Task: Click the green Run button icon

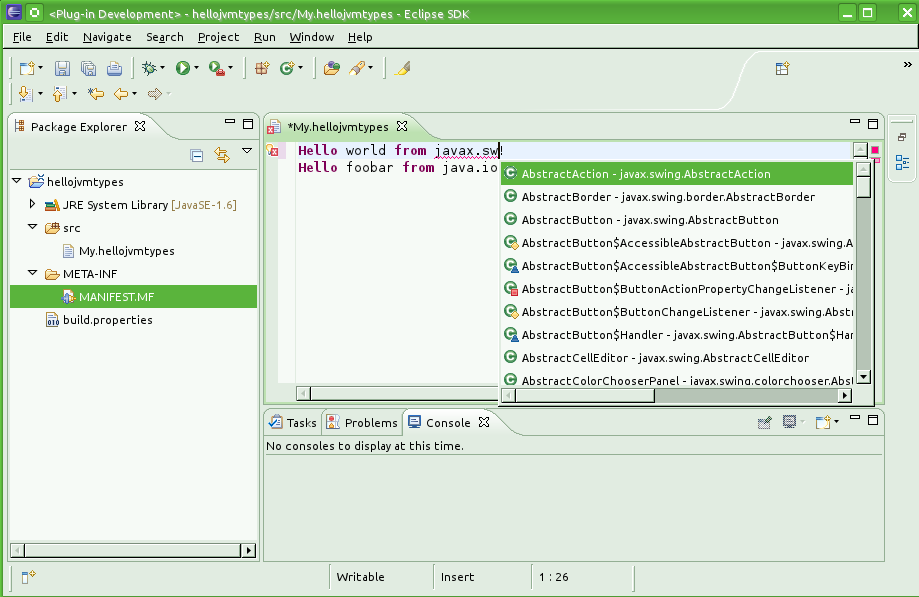Action: (182, 68)
